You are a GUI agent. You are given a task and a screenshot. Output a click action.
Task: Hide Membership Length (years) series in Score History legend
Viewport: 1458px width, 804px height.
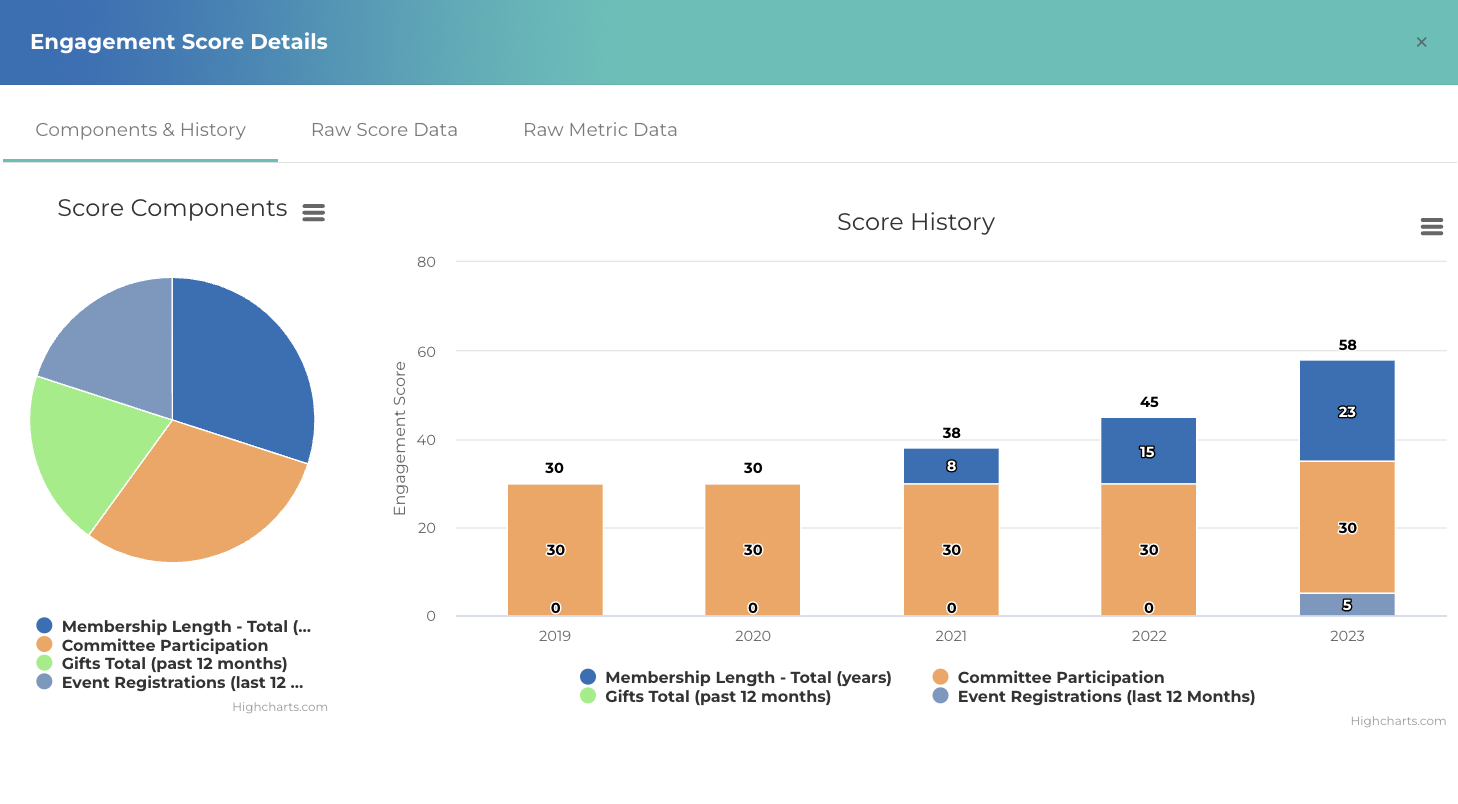click(747, 678)
